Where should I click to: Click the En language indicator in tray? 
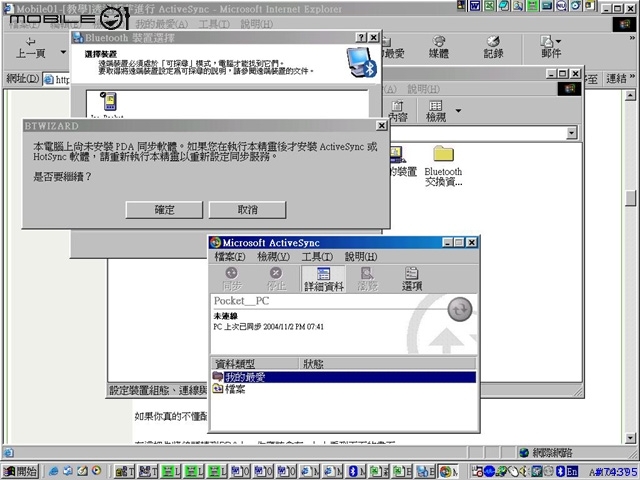click(572, 471)
